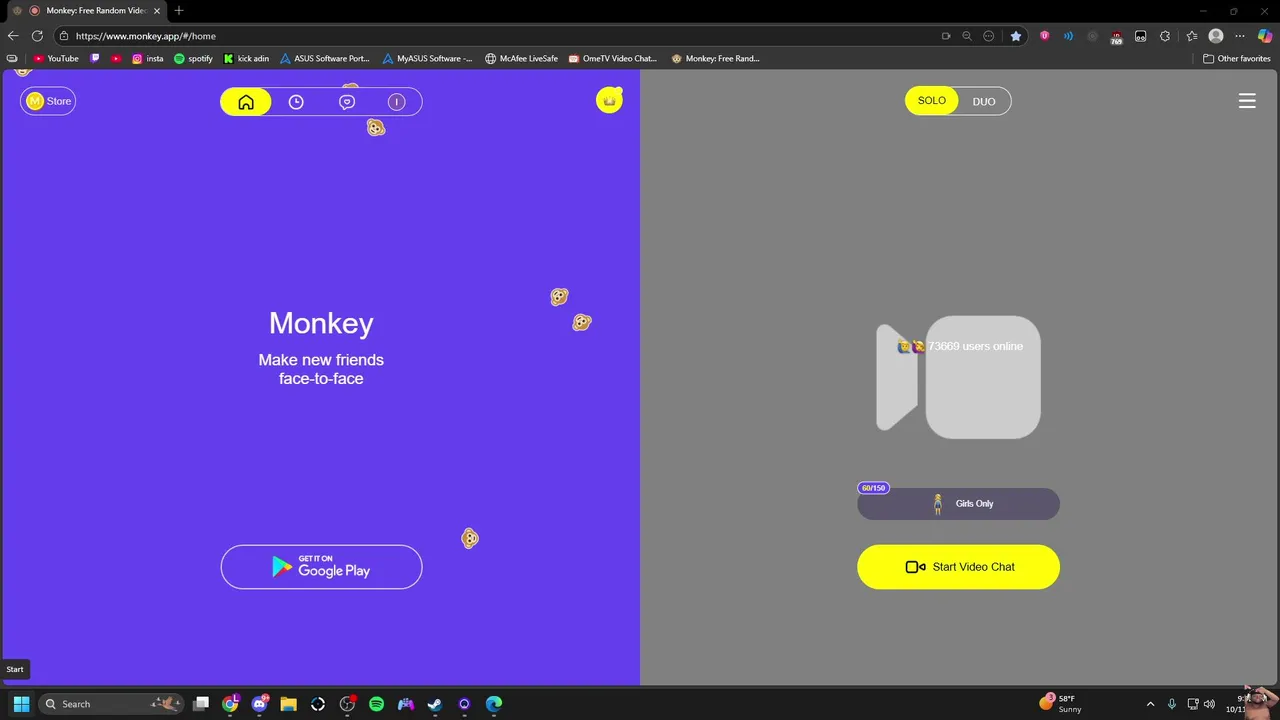Go back in browser
The height and width of the screenshot is (720, 1280).
point(13,36)
